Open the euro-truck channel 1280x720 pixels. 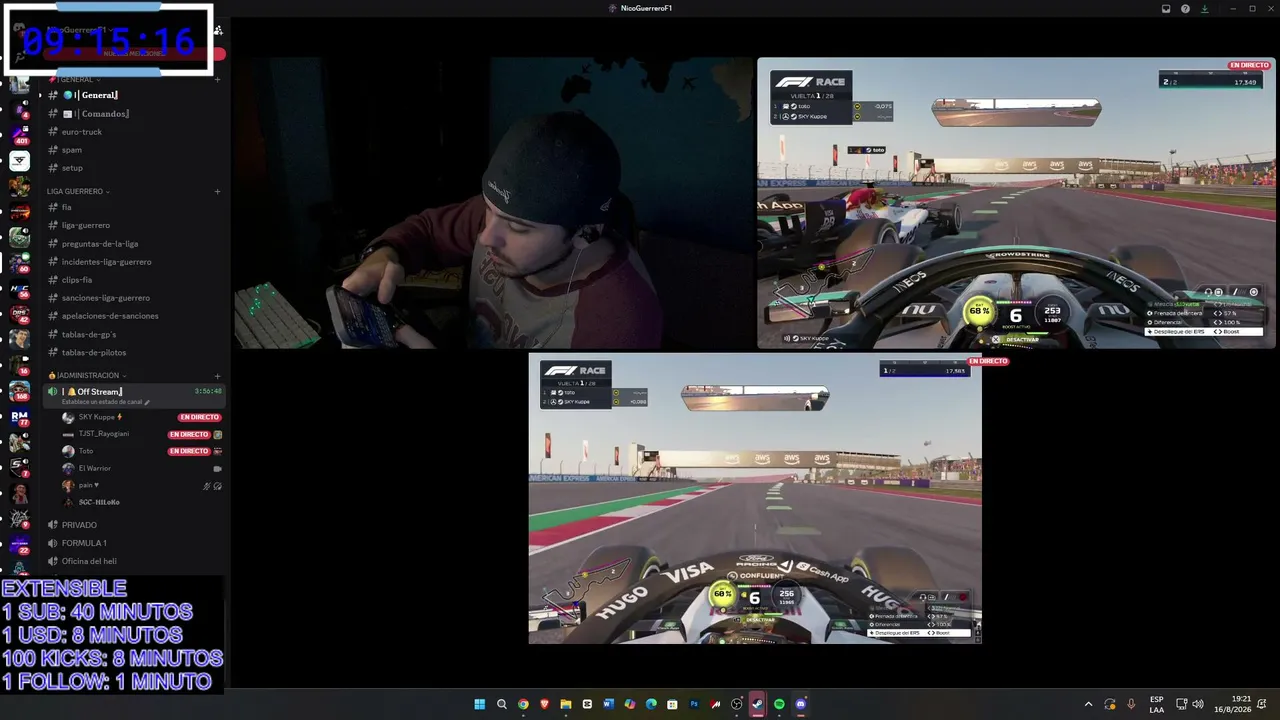click(x=135, y=132)
